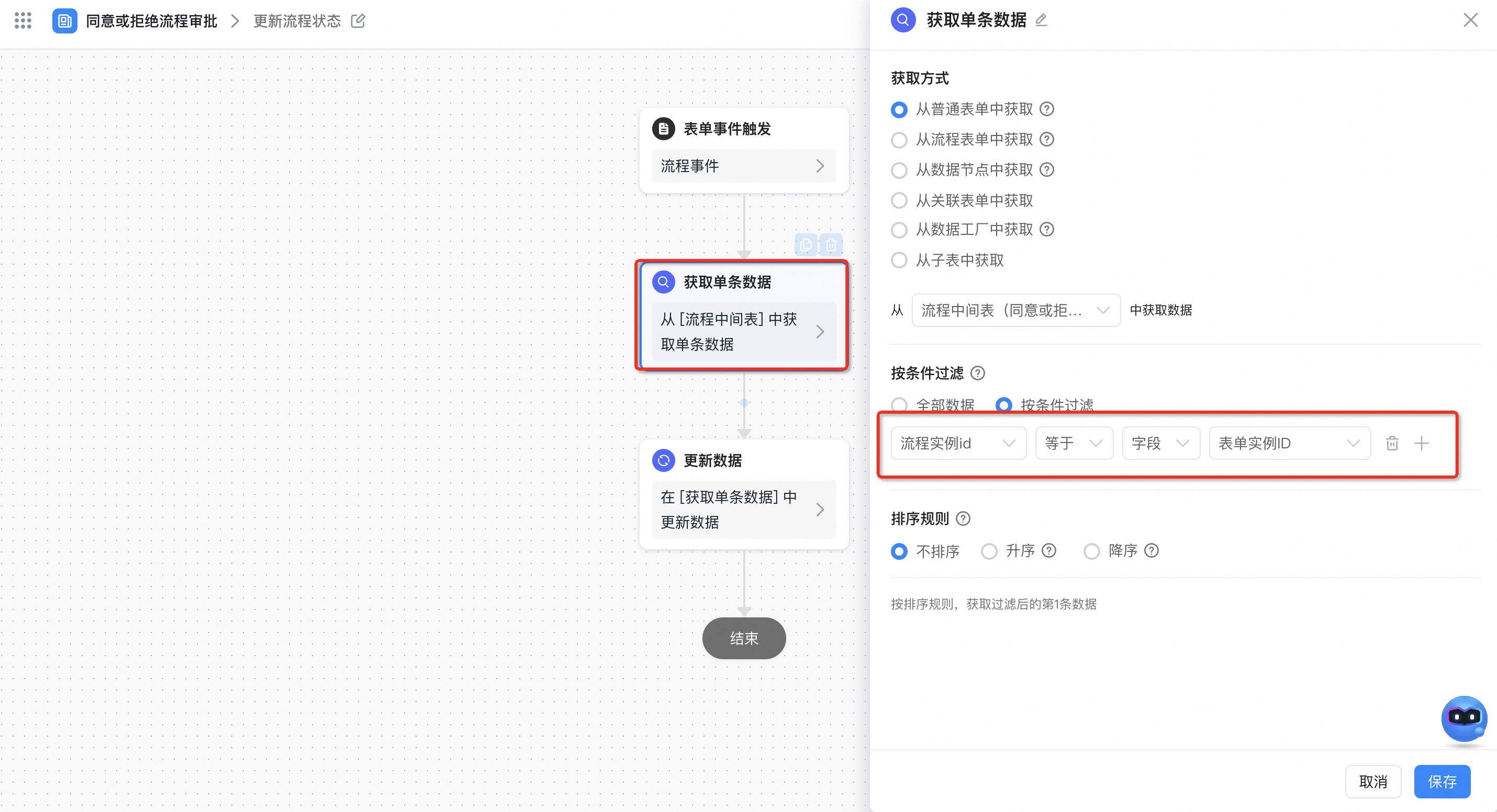Show help for 从数据节点中获取
Viewport: 1497px width, 812px height.
click(1047, 170)
